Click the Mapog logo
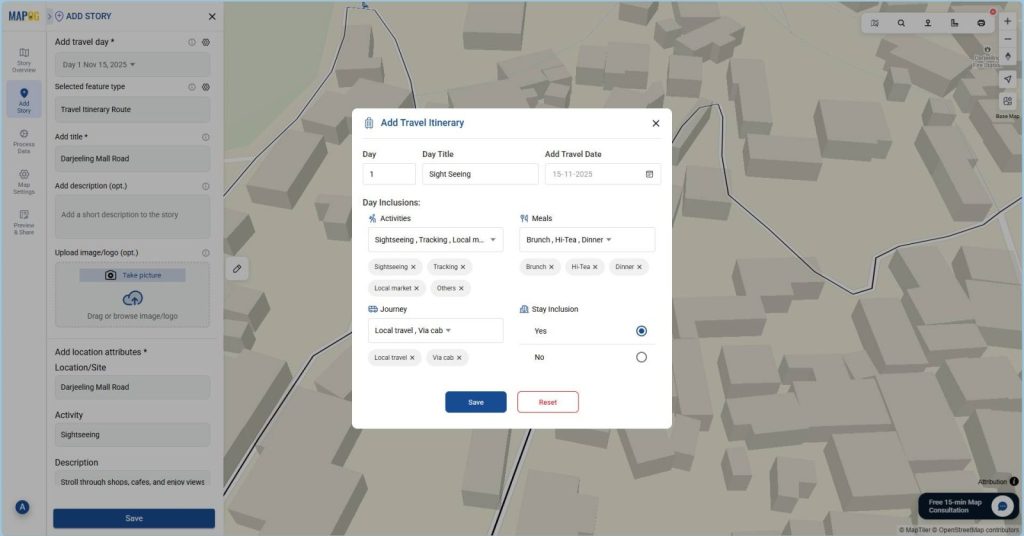The height and width of the screenshot is (536, 1024). 24,16
